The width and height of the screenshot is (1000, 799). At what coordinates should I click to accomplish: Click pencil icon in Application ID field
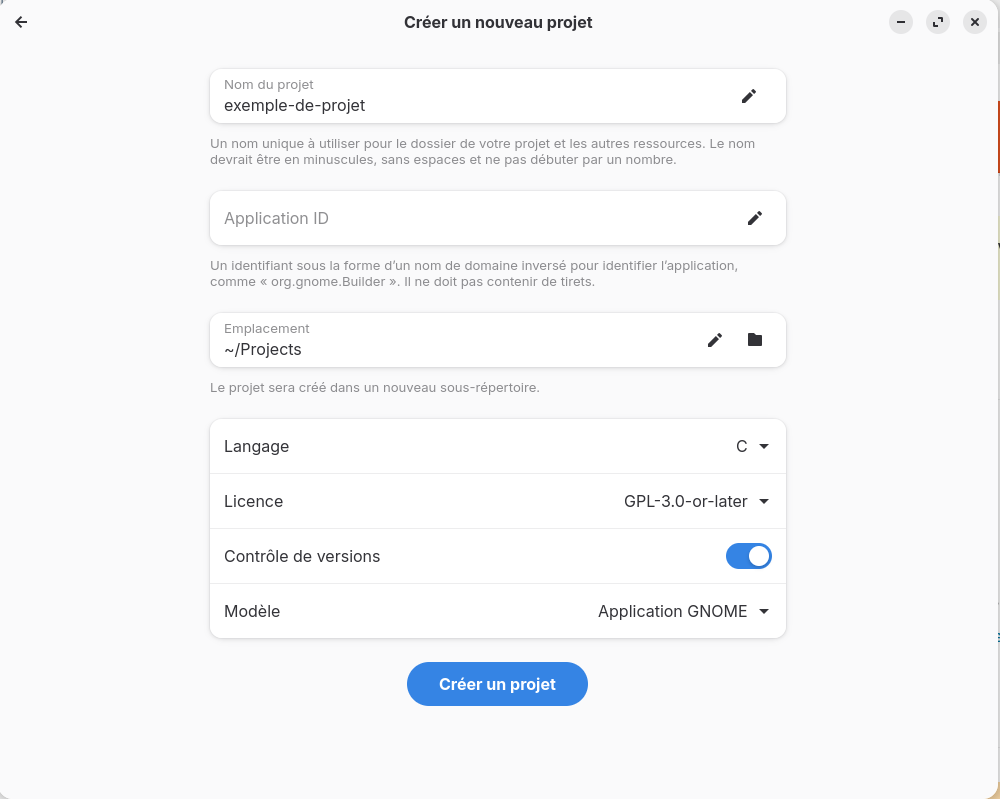click(754, 218)
